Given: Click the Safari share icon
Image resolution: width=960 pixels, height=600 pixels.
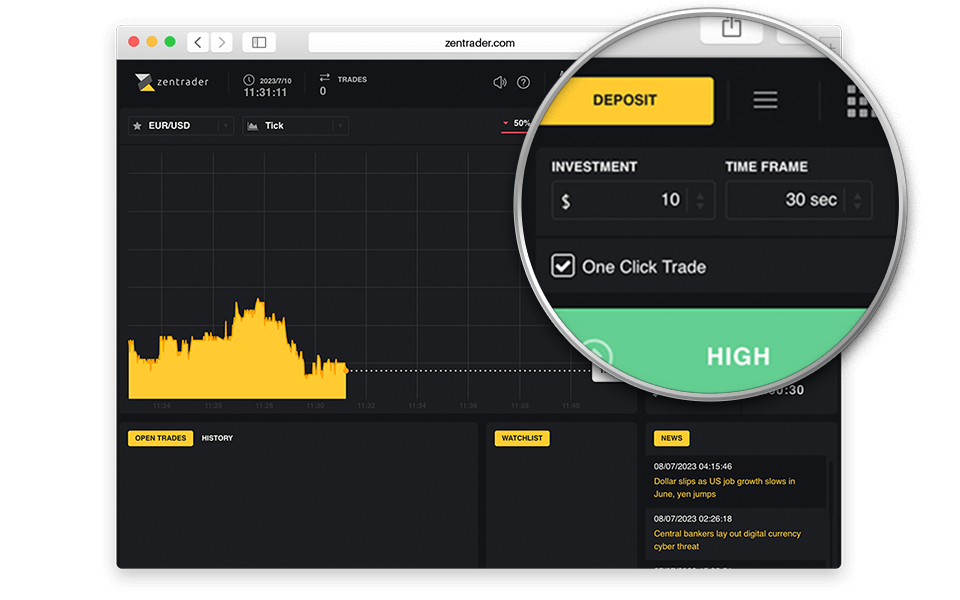Looking at the screenshot, I should (x=731, y=28).
